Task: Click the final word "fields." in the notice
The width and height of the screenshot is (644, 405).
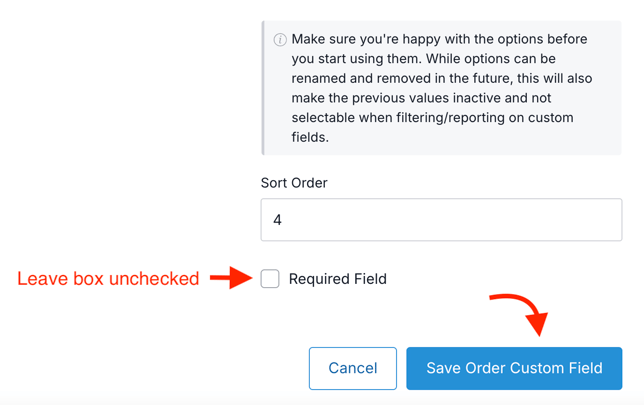Action: [310, 137]
